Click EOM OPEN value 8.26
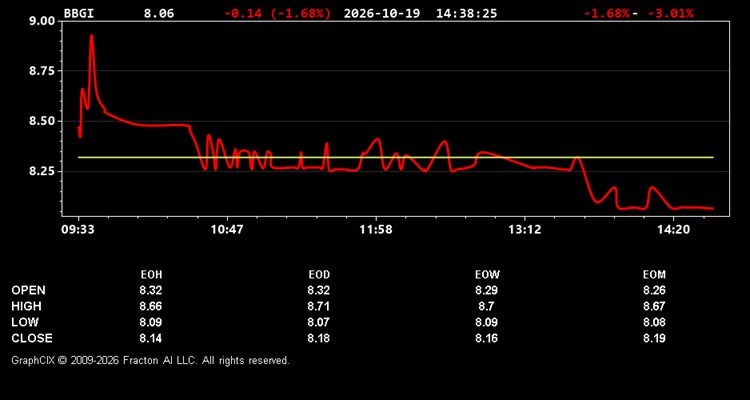Image resolution: width=750 pixels, height=400 pixels. click(654, 290)
